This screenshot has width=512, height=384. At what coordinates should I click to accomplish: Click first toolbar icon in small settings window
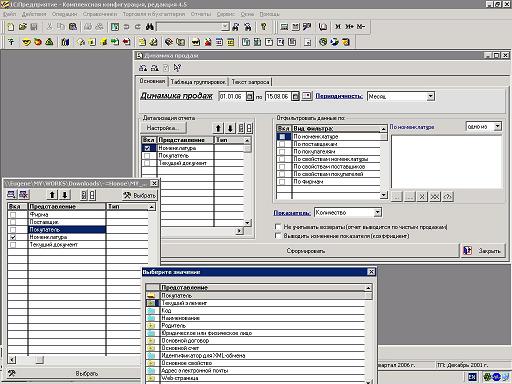(x=11, y=195)
